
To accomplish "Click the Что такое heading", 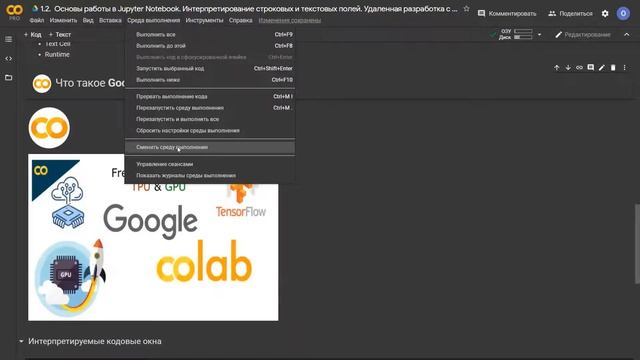I will pyautogui.click(x=90, y=83).
